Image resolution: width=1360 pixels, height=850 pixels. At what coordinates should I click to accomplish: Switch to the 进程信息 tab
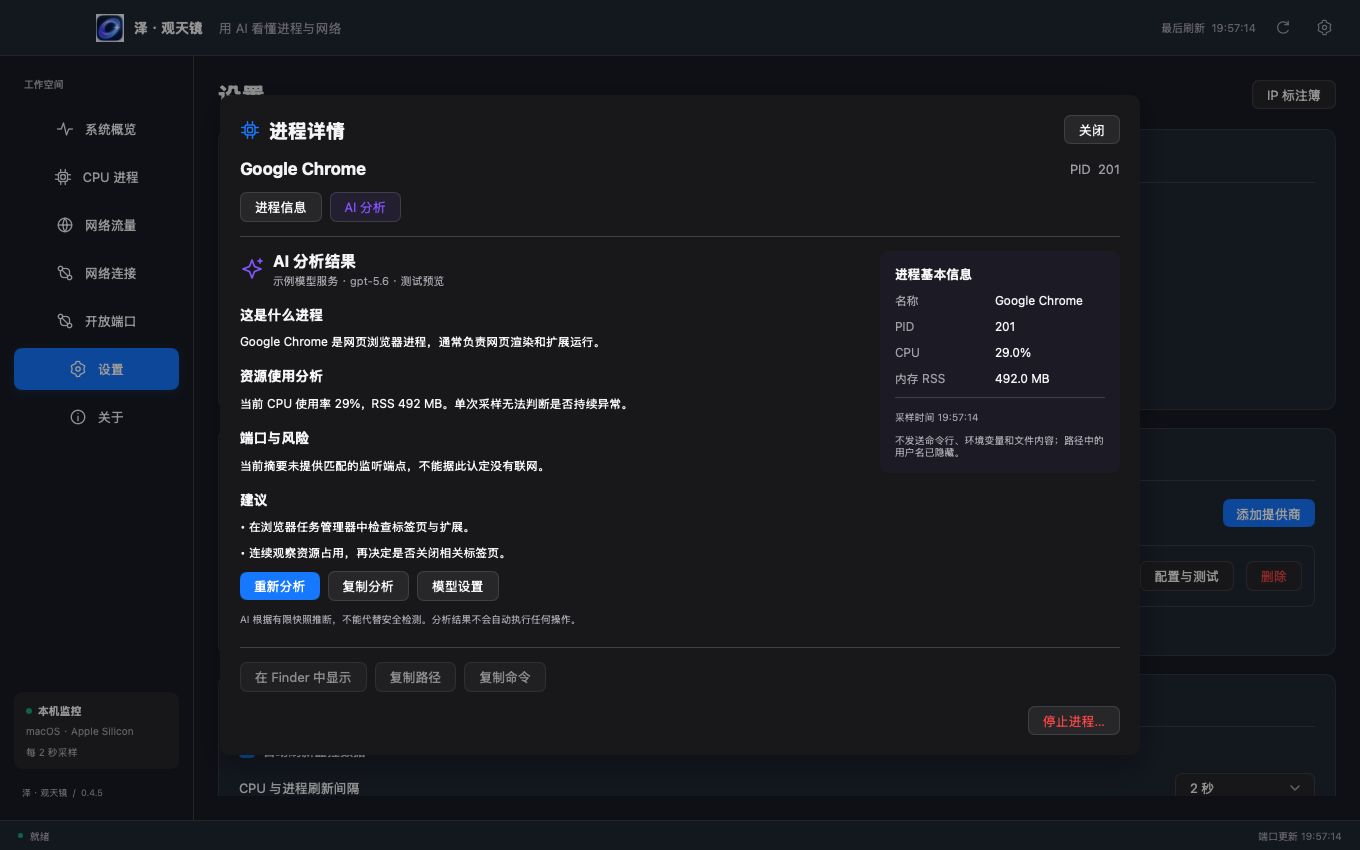point(281,207)
